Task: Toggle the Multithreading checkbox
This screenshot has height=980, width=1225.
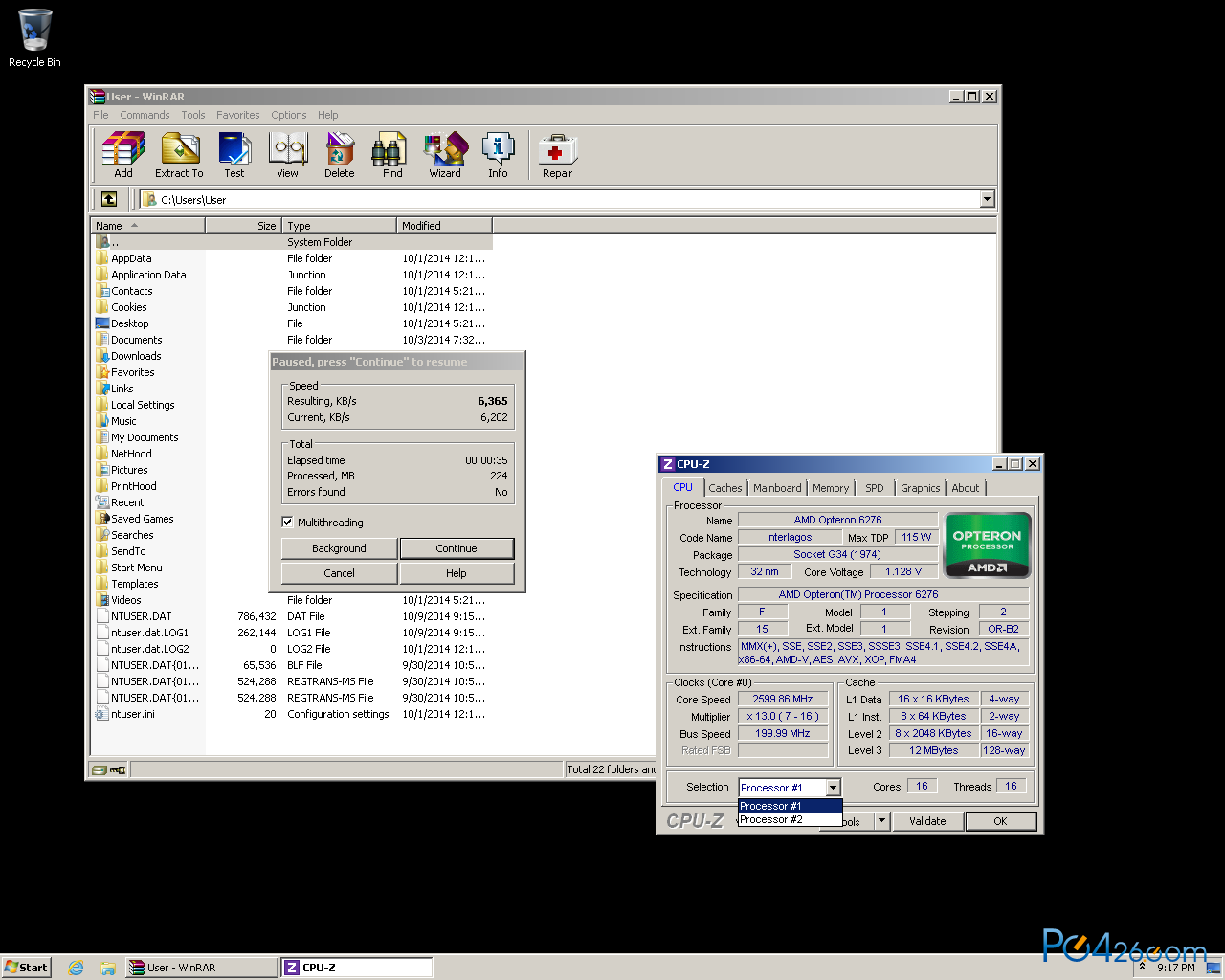Action: [287, 523]
